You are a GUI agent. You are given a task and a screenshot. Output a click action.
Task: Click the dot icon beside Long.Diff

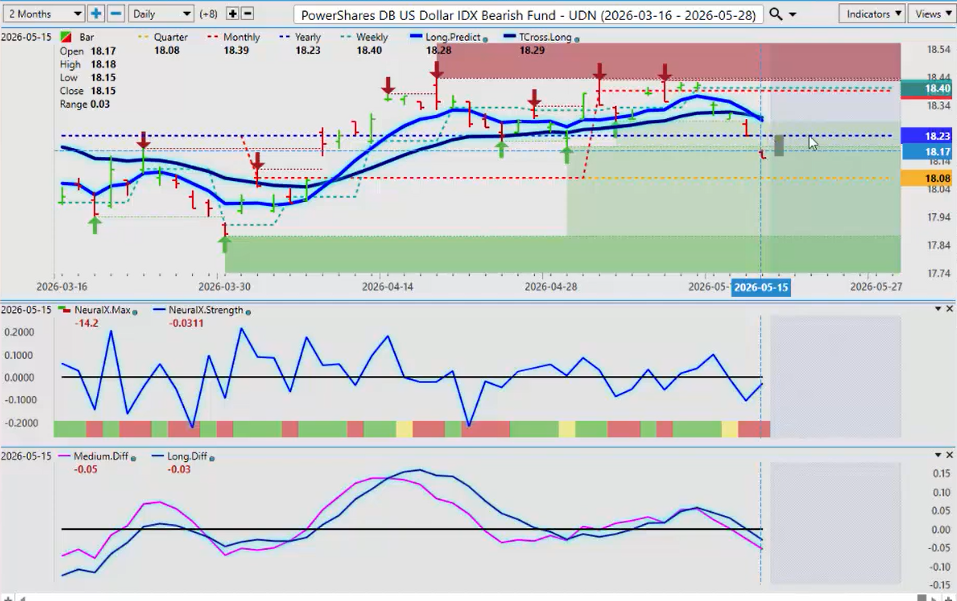coord(212,458)
